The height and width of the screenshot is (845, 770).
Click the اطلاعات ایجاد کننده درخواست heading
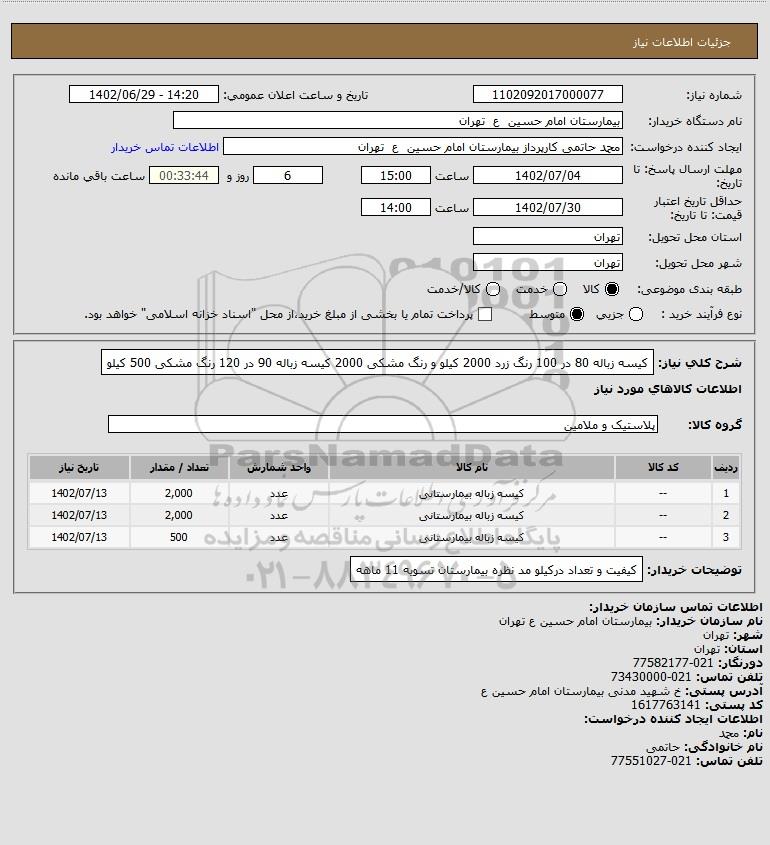[x=674, y=719]
